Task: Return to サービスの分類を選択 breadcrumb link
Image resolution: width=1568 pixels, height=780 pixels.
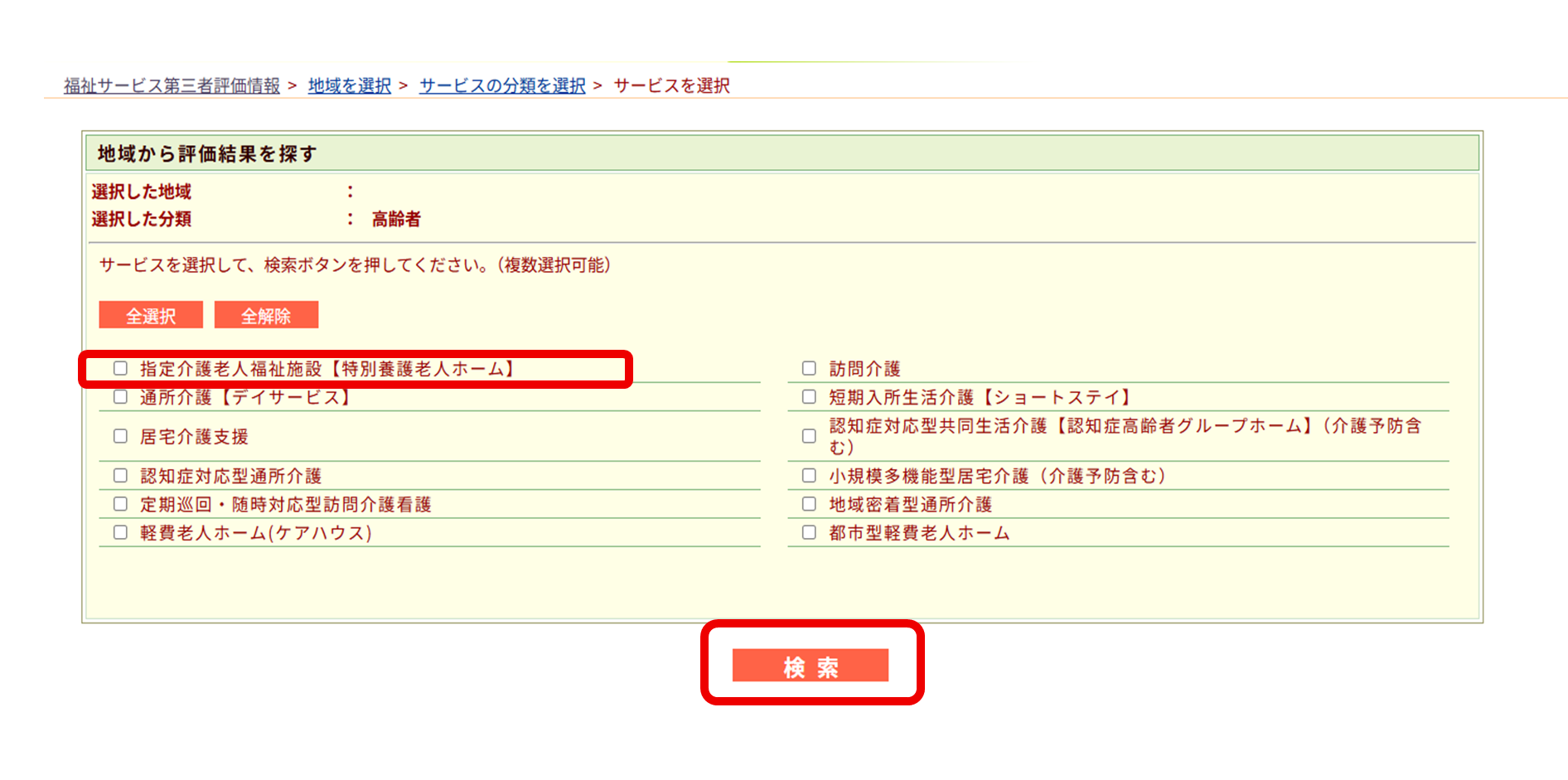Action: [x=502, y=86]
